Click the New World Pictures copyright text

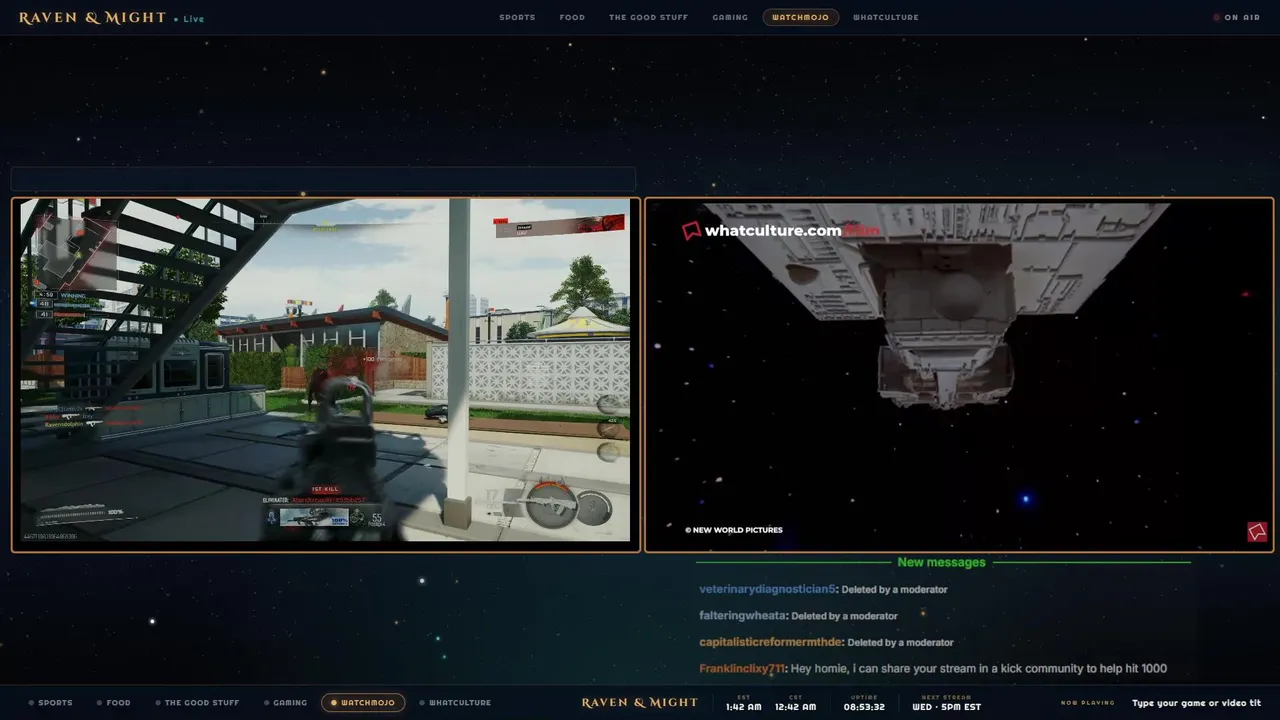pyautogui.click(x=734, y=530)
